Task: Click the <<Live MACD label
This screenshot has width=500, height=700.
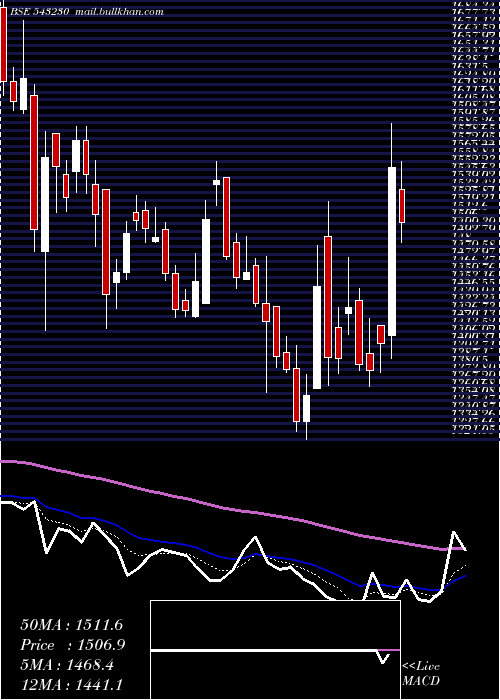Action: [421, 674]
